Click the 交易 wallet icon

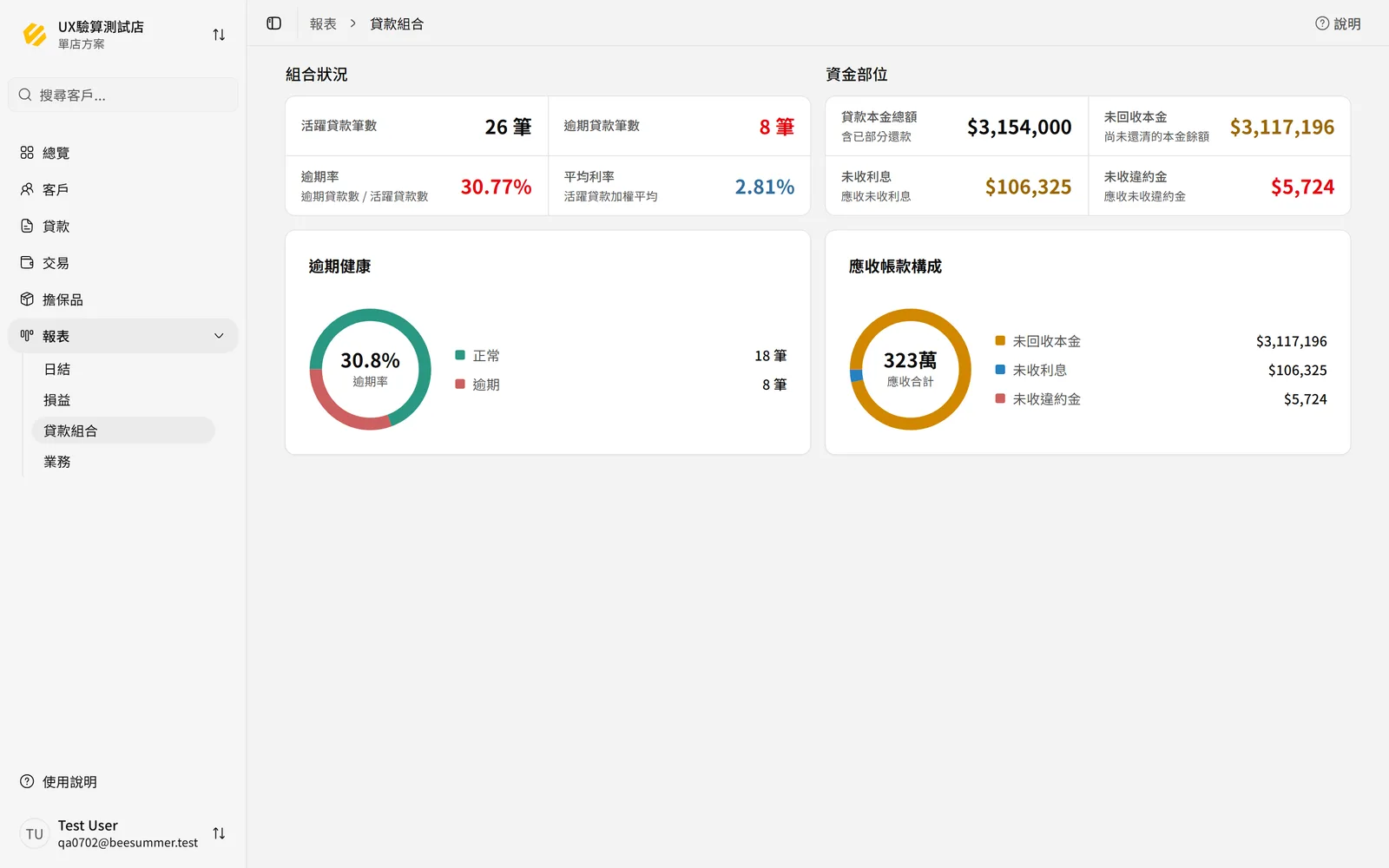pos(27,262)
